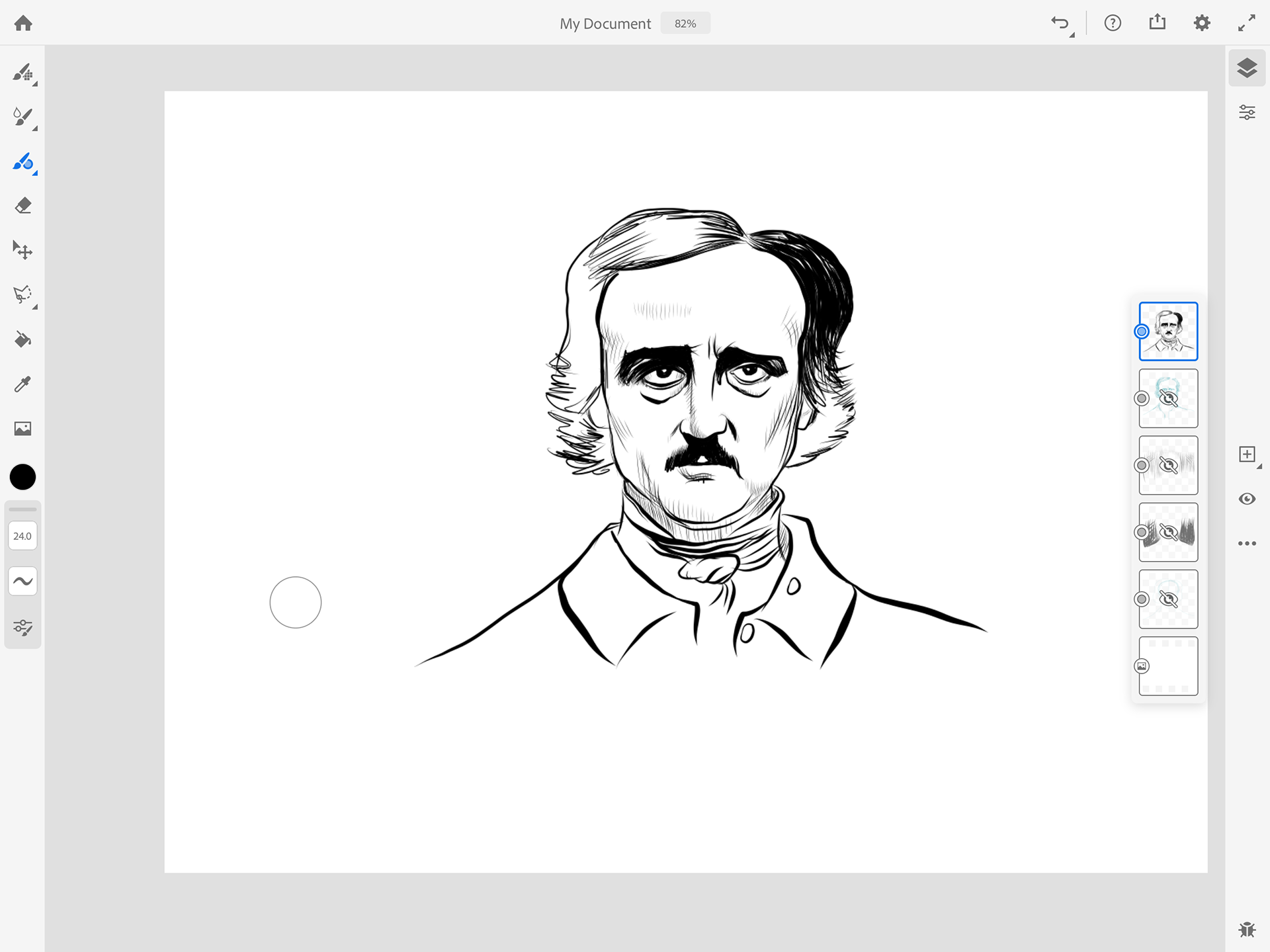The image size is (1270, 952).
Task: Toggle the layer visibility eye icon
Action: 1247,499
